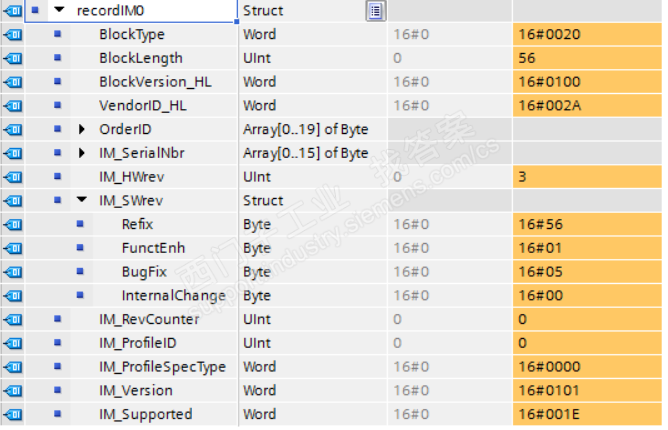Screen dimensions: 668x430
Task: Click the tag icon in the BlockType row
Action: pyautogui.click(x=12, y=35)
